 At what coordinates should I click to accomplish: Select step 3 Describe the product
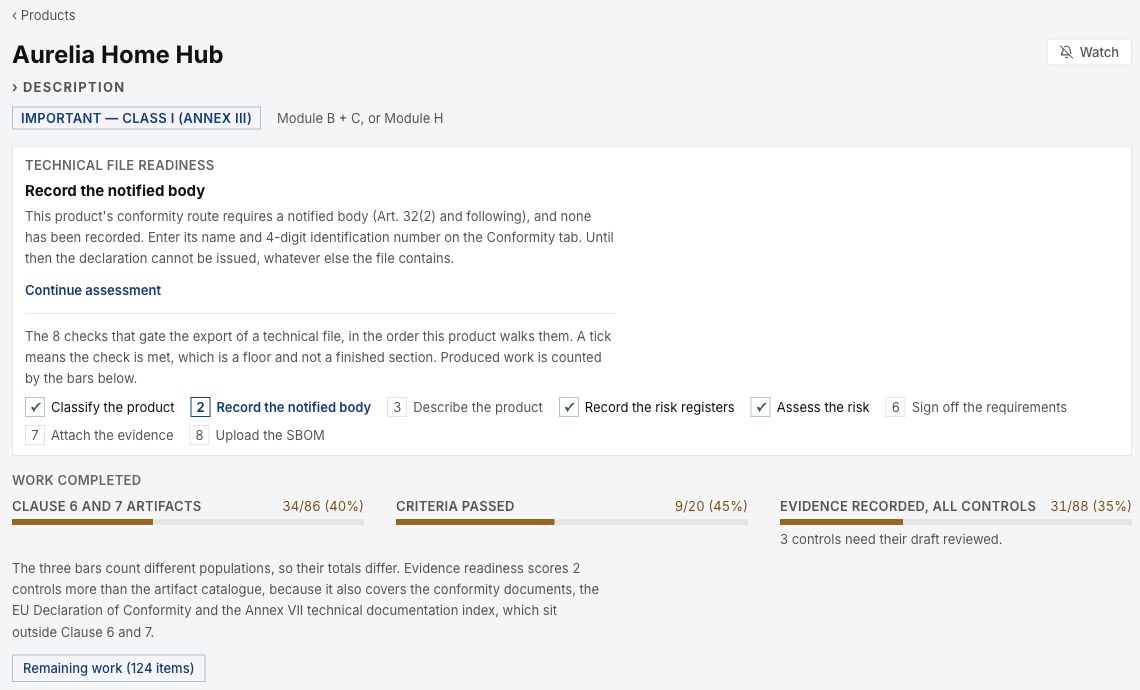click(x=465, y=407)
